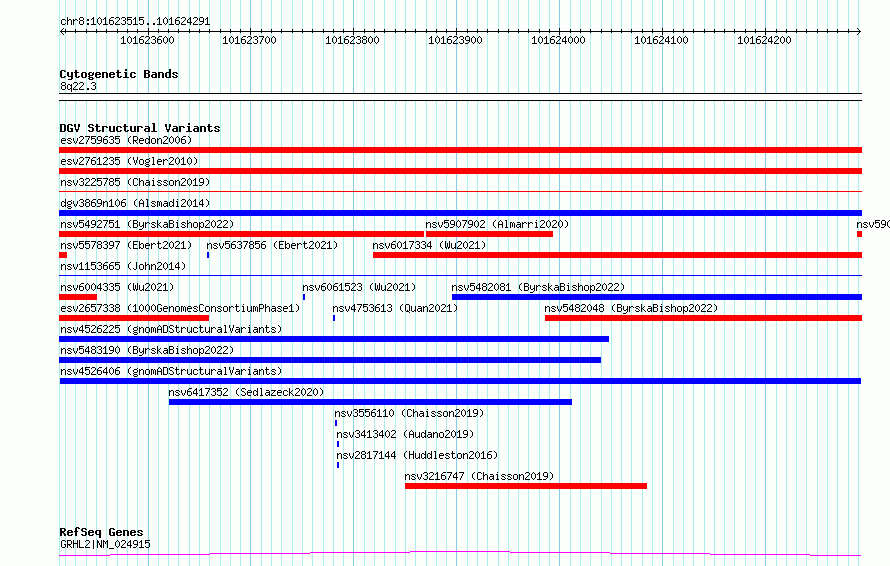The width and height of the screenshot is (890, 566).
Task: Click ruler position 101624000
Action: (x=558, y=40)
